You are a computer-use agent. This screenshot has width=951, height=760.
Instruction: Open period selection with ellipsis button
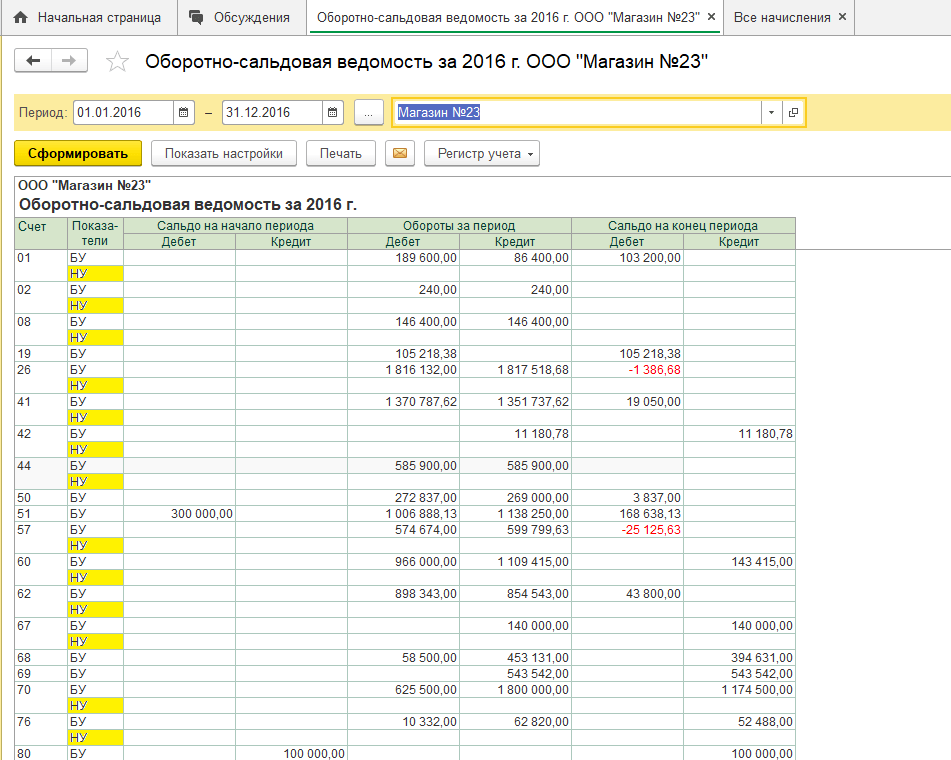pos(368,113)
